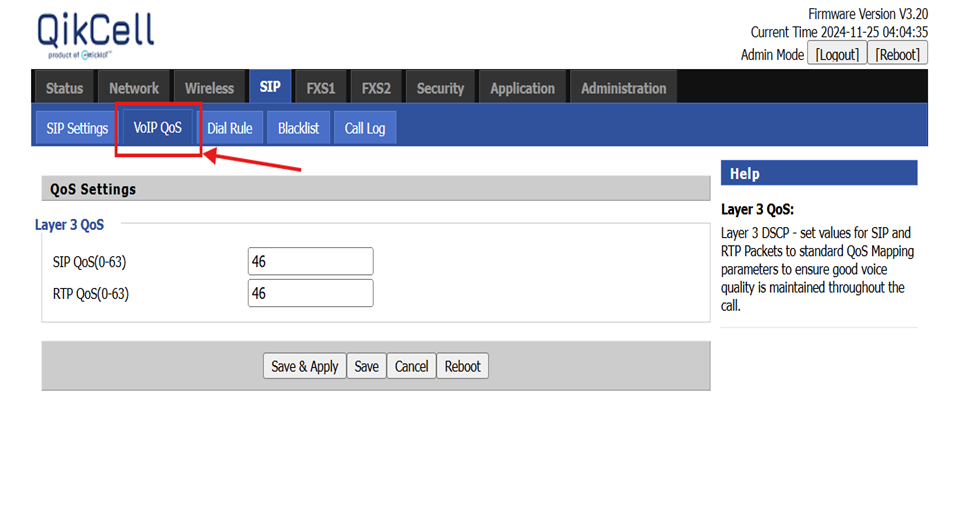Open the Security tab
The height and width of the screenshot is (517, 975).
(x=440, y=88)
